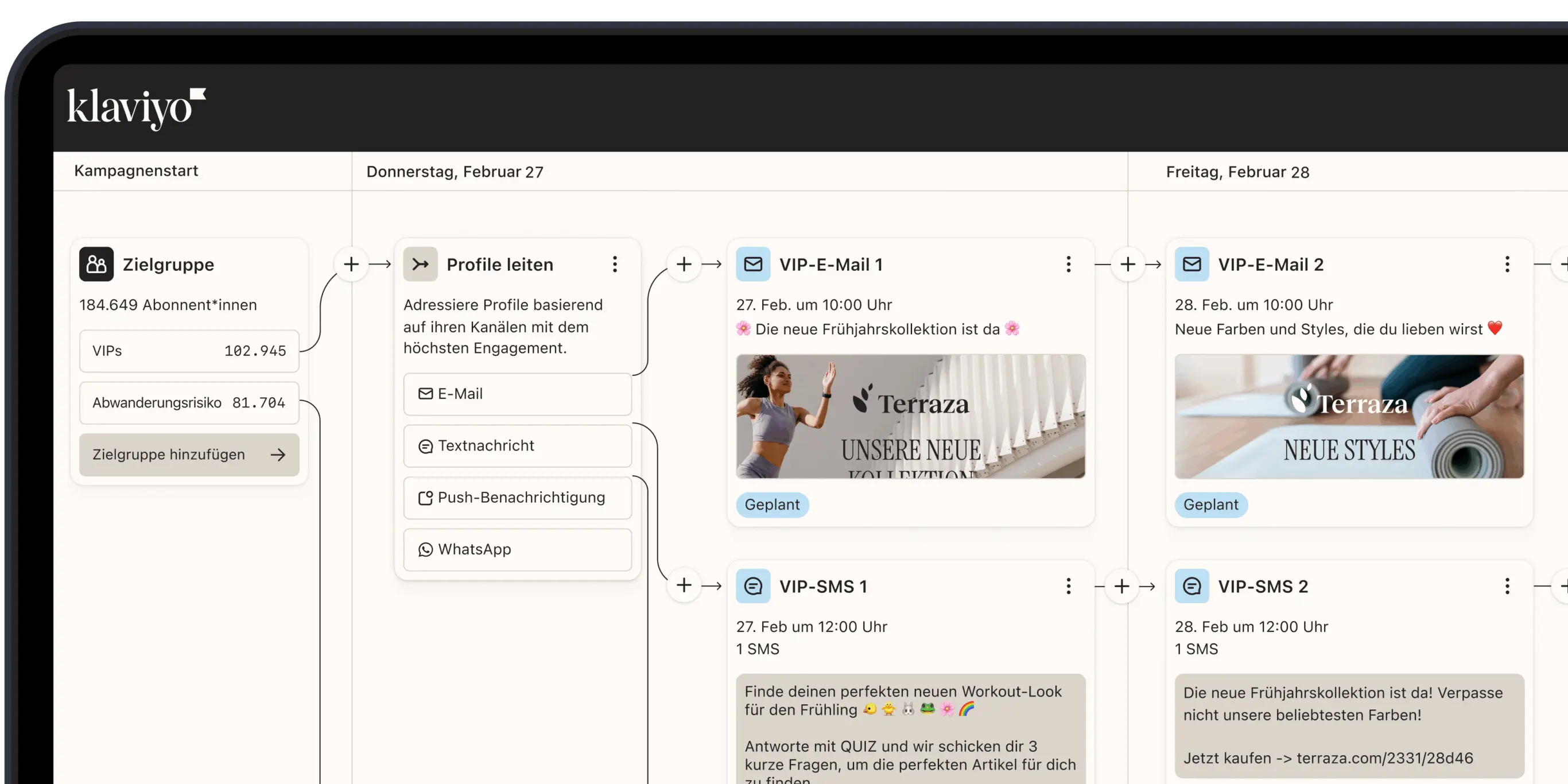
Task: Add a step before VIP-SMS 2
Action: tap(1122, 586)
